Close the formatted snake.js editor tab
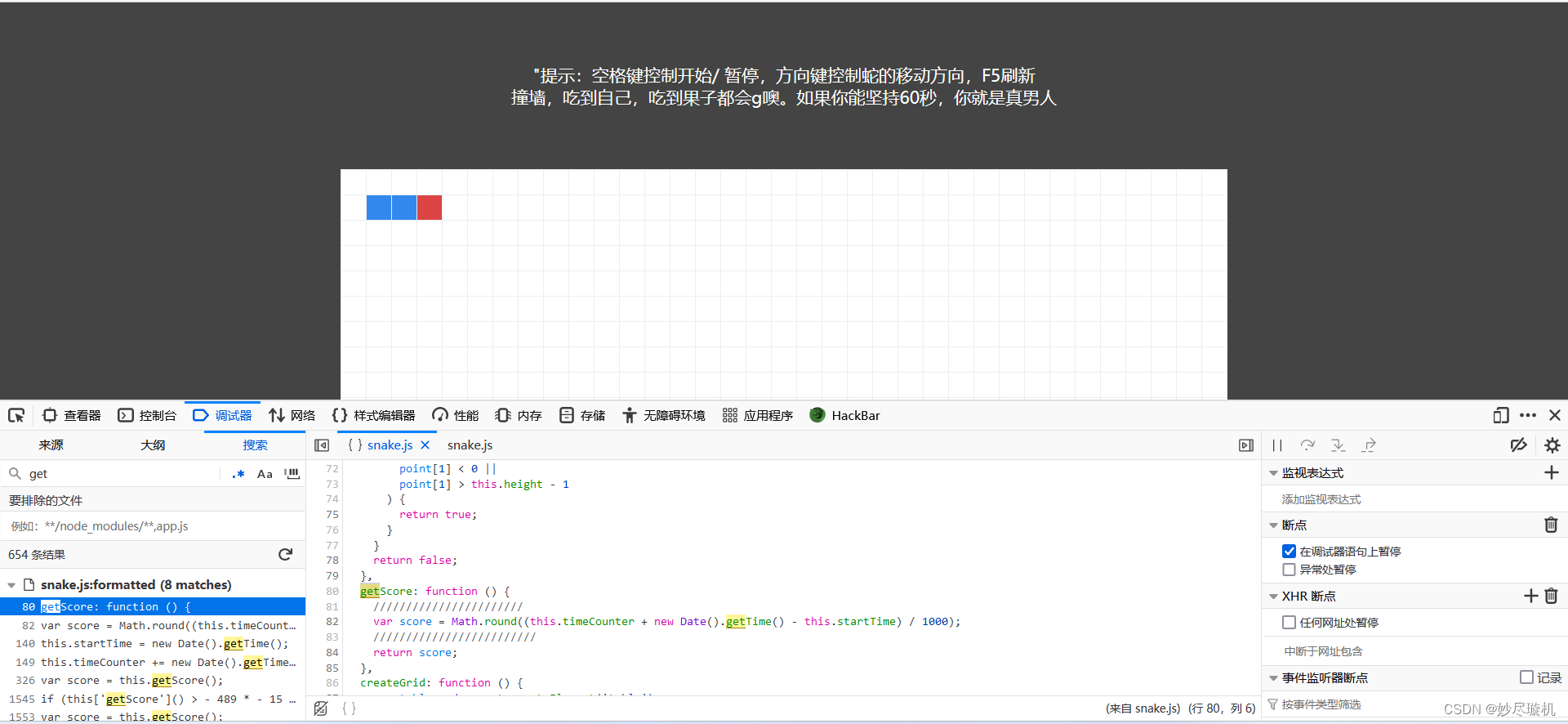 click(425, 445)
